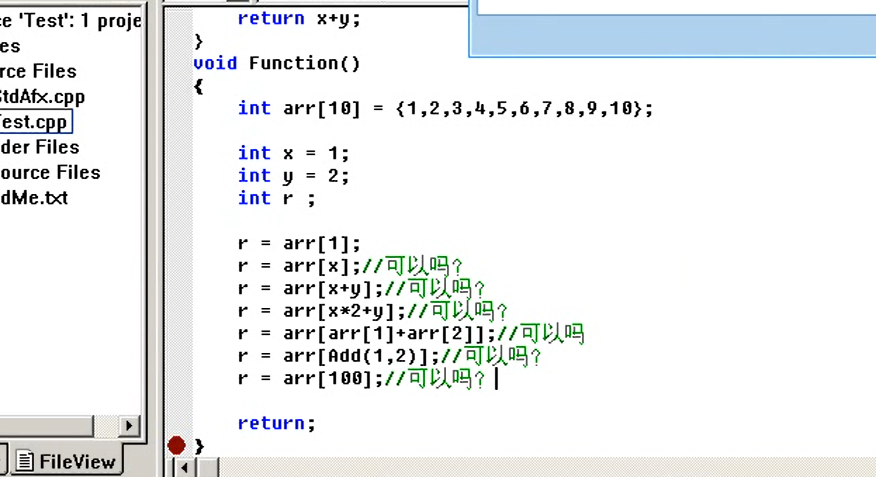Click the line 'int y = 2;'
The height and width of the screenshot is (477, 876).
coord(293,176)
